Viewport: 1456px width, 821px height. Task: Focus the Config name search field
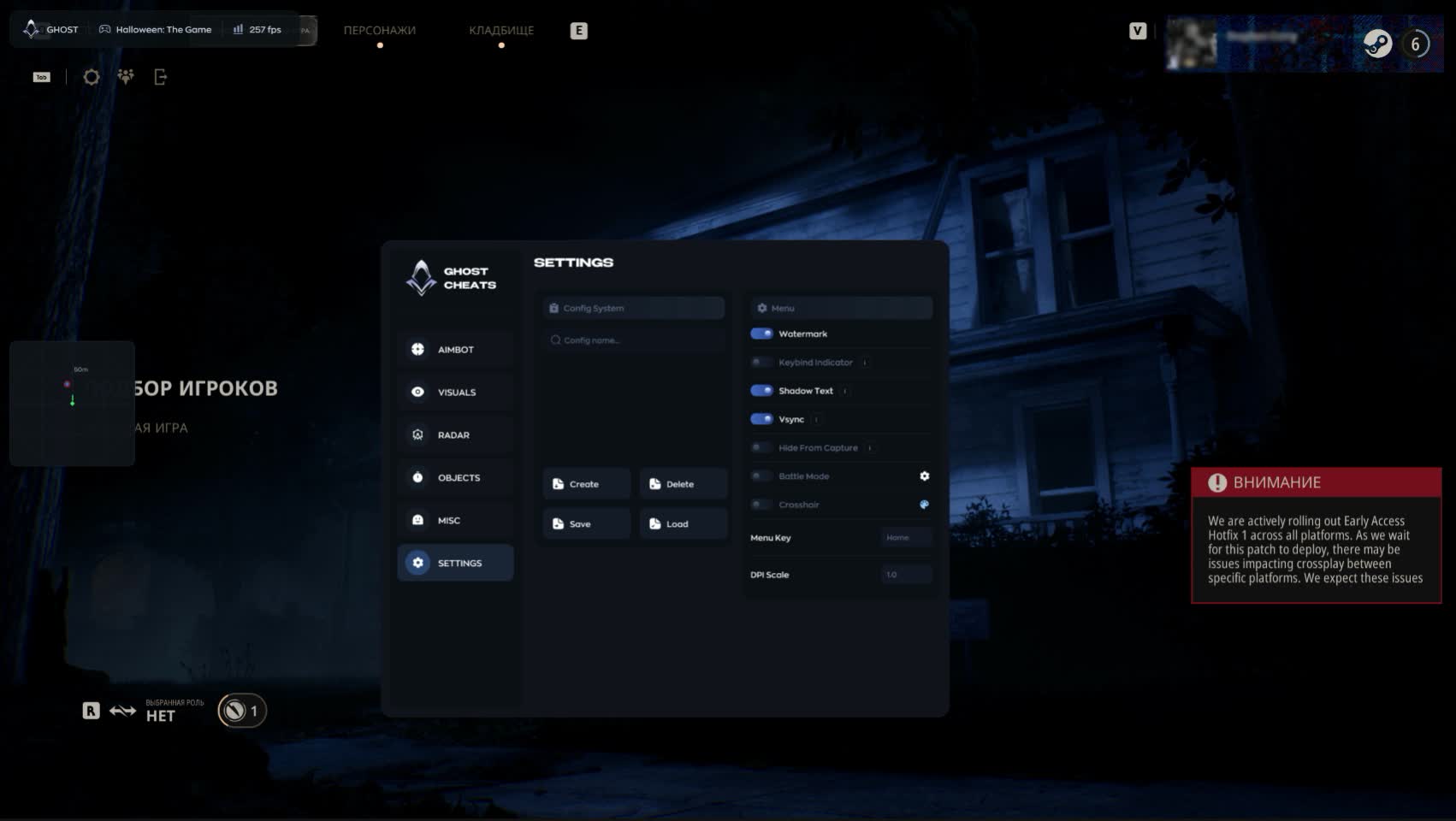point(634,340)
